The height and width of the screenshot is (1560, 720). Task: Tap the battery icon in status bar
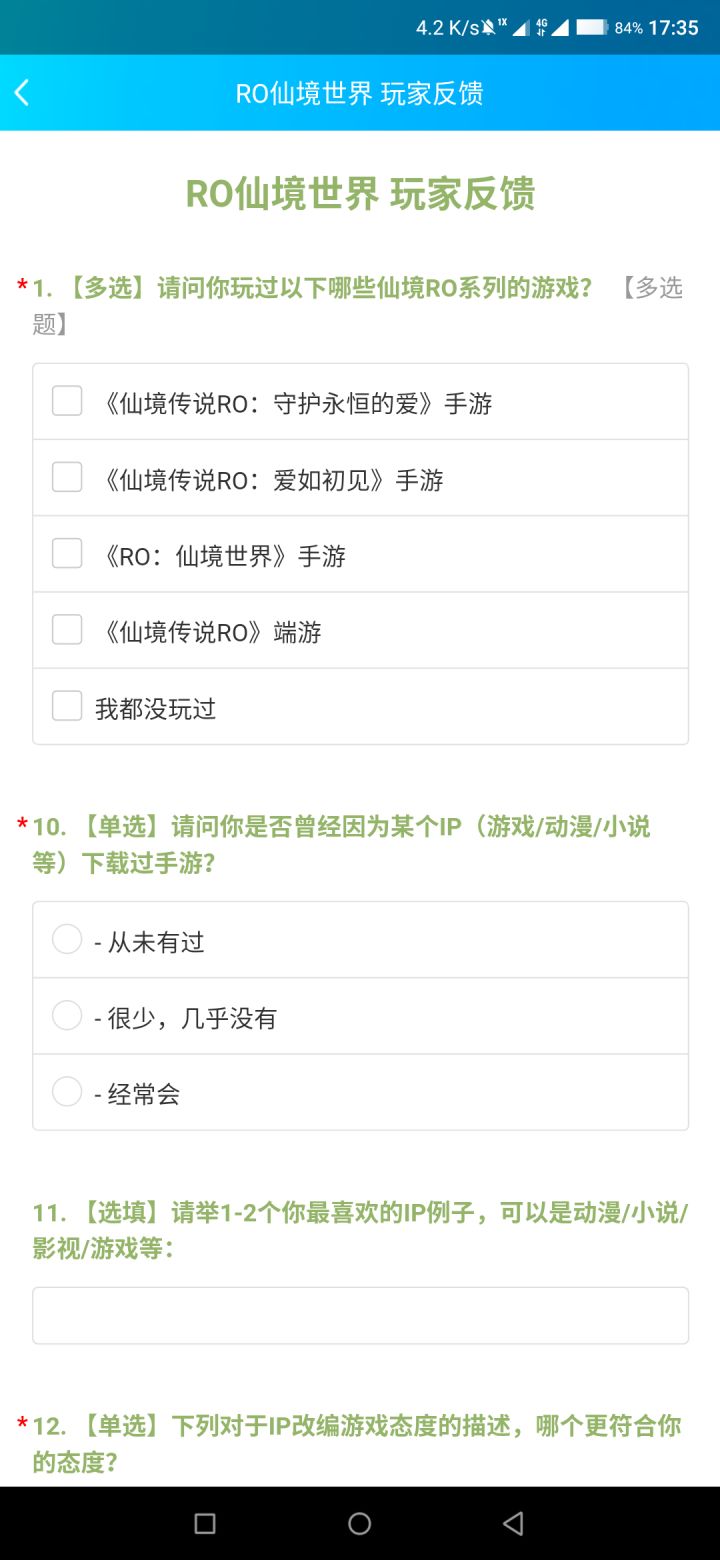tap(592, 28)
